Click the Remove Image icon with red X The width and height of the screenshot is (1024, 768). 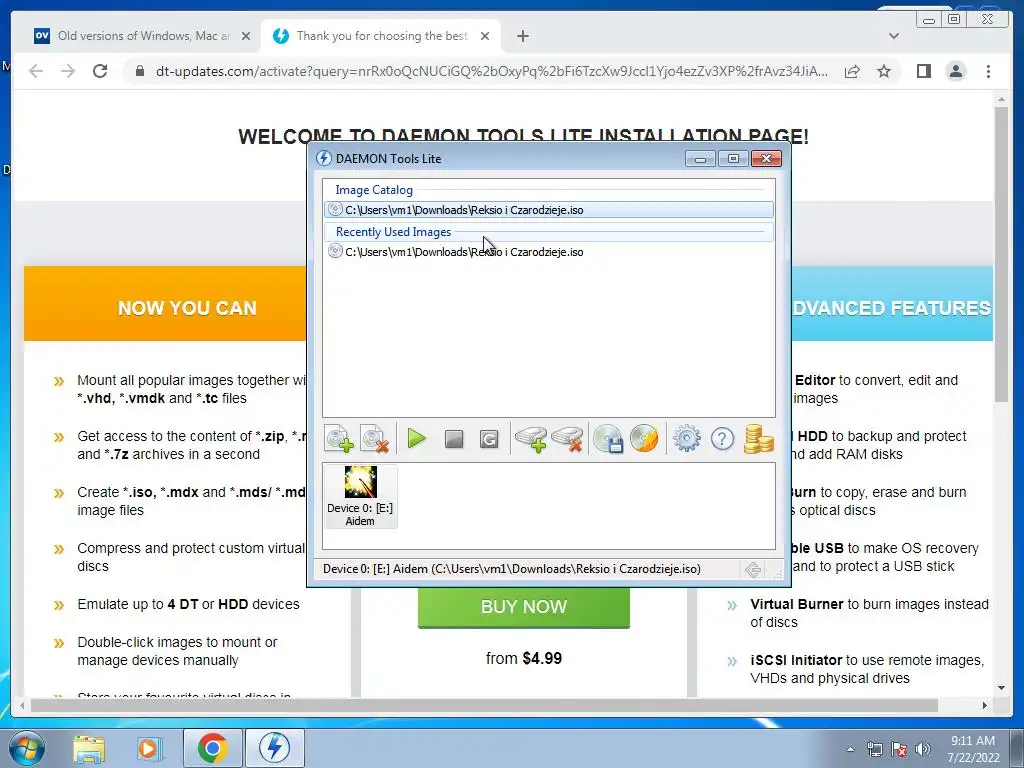click(375, 439)
